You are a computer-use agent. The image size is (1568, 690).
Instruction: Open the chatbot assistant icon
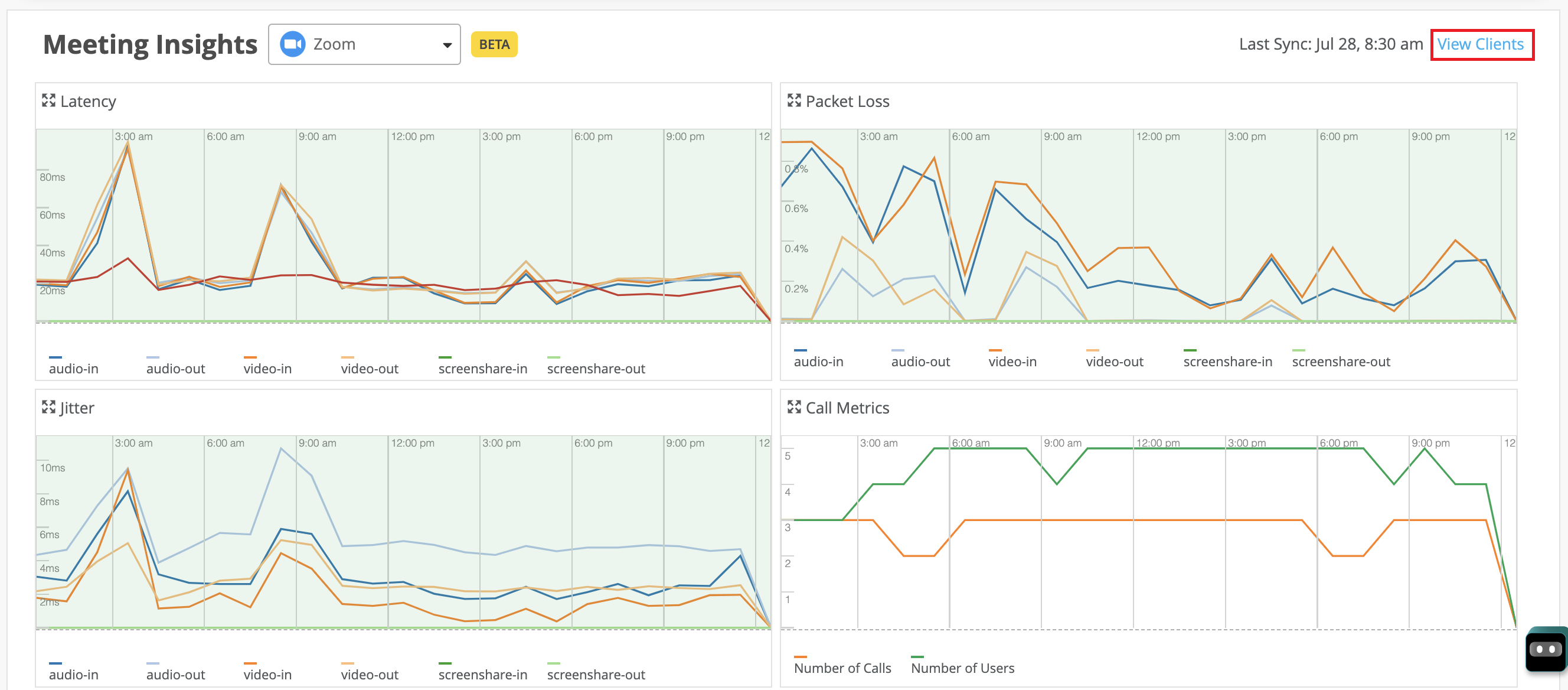tap(1545, 650)
